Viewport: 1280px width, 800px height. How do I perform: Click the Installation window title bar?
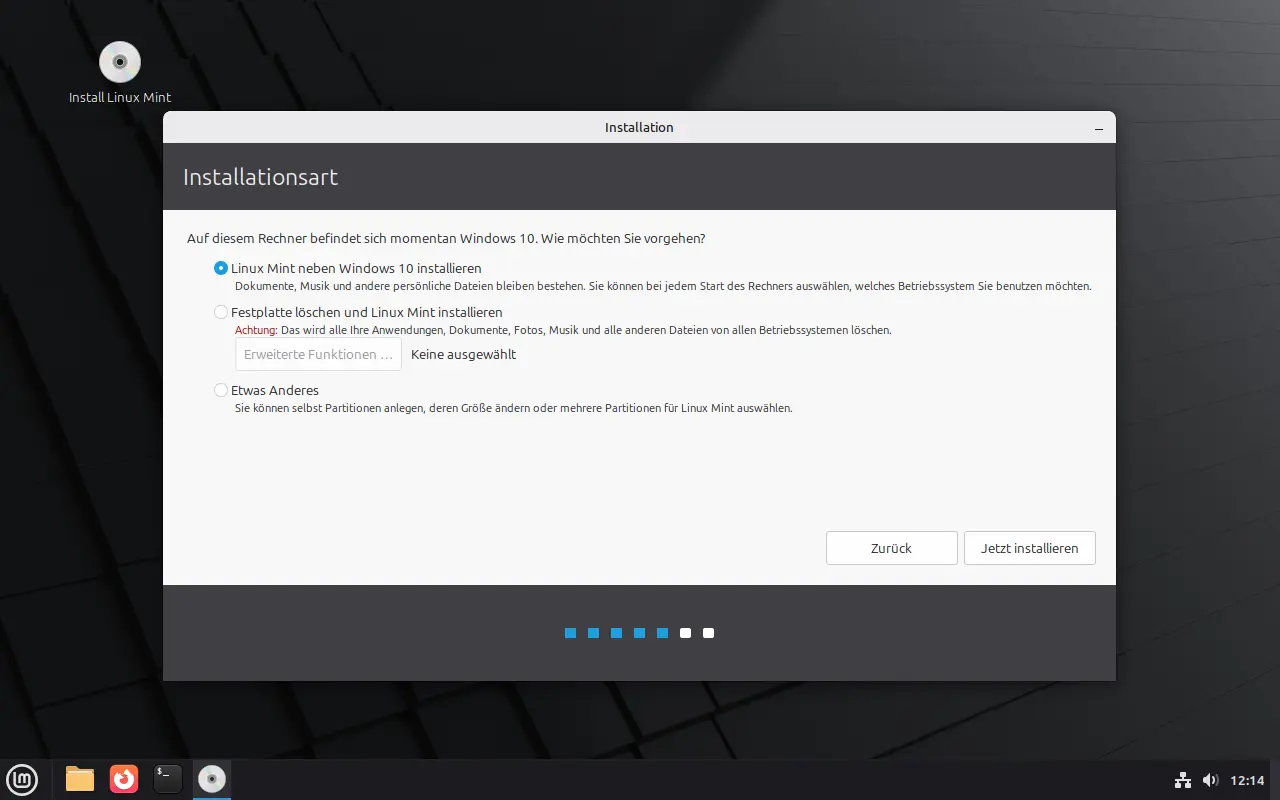639,127
